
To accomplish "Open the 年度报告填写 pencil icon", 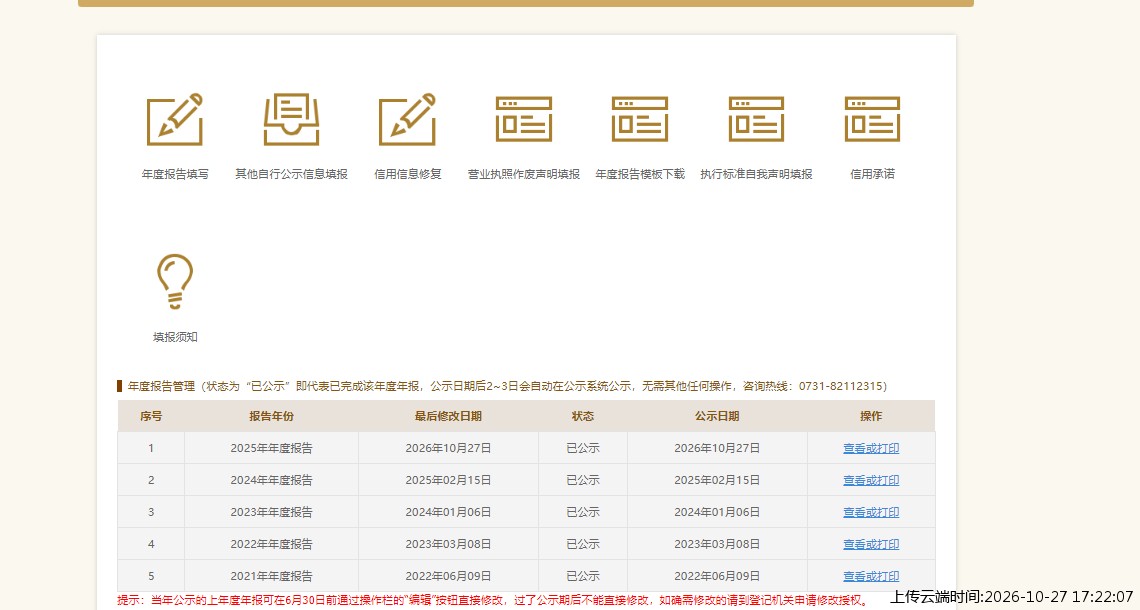I will coord(174,119).
